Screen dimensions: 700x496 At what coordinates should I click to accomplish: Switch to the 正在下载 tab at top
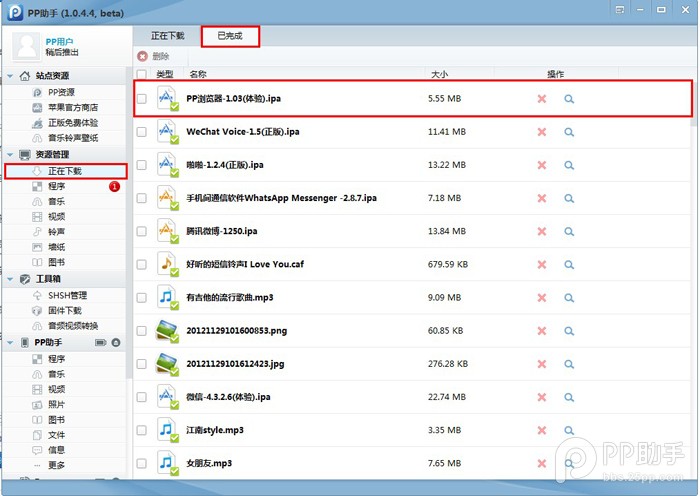167,36
